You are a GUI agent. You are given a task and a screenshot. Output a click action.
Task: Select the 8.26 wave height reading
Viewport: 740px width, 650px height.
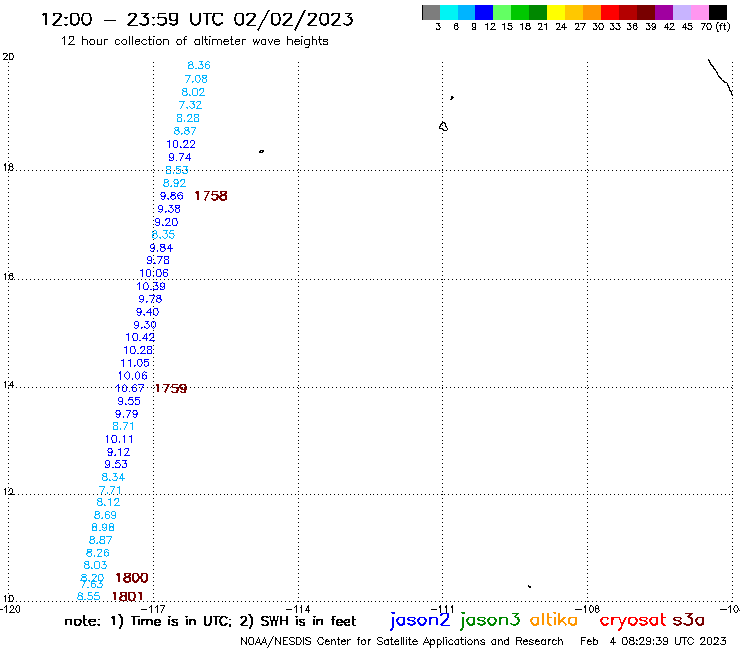(x=97, y=553)
